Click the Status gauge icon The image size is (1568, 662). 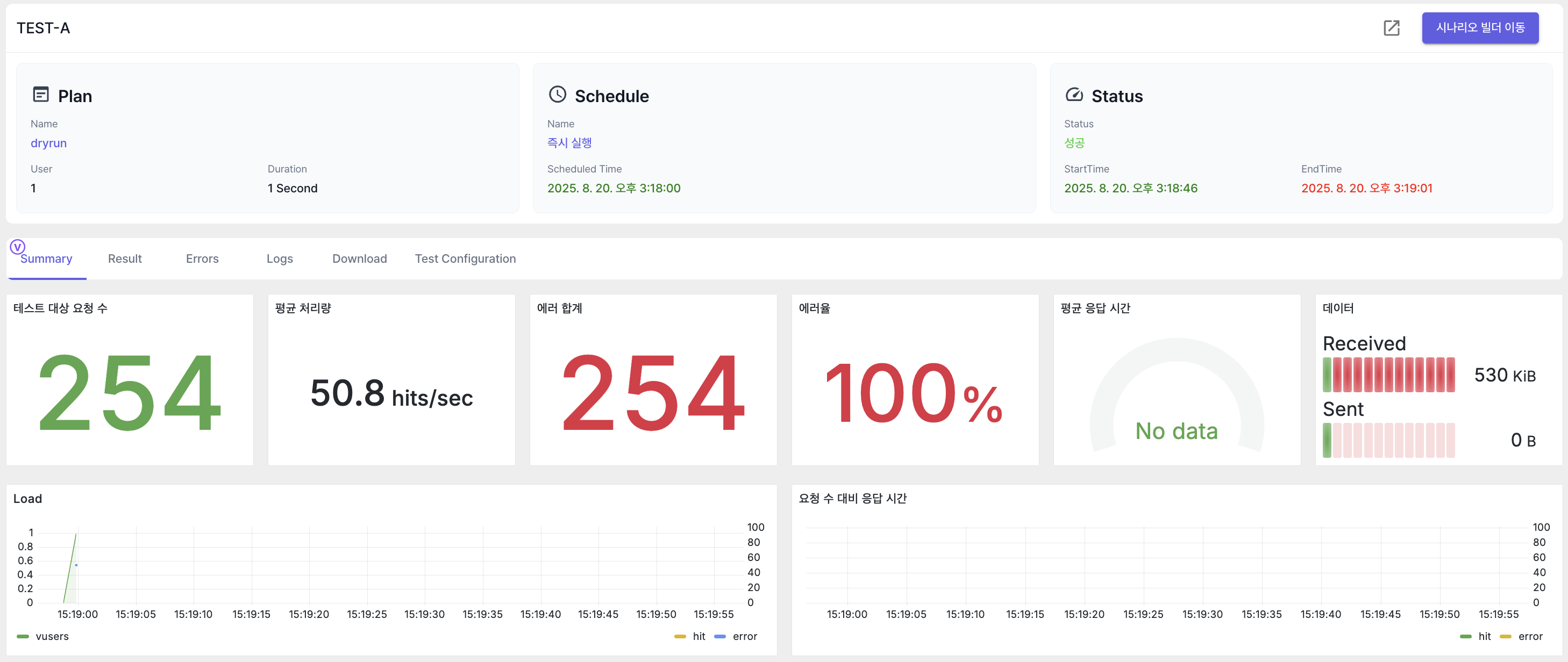(1074, 95)
